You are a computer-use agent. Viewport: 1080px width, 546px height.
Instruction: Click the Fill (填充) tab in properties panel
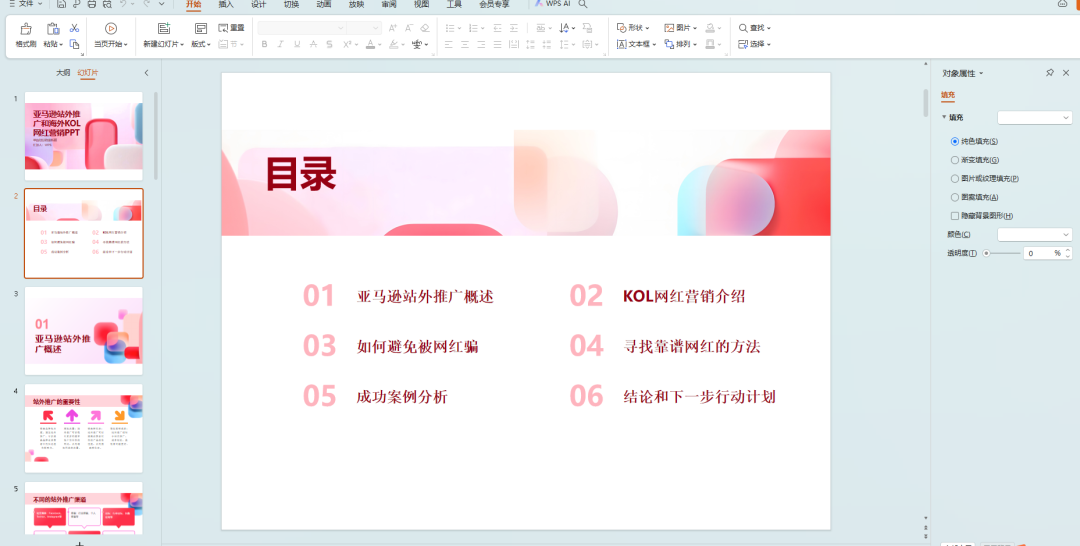(x=948, y=95)
